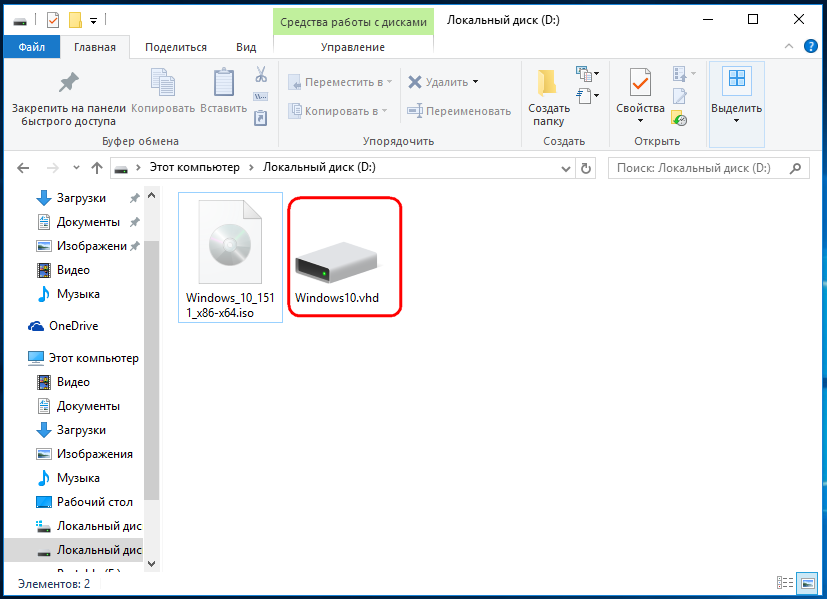Open Customize Quick Access Toolbar dropdown
Image resolution: width=827 pixels, height=599 pixels.
93,21
